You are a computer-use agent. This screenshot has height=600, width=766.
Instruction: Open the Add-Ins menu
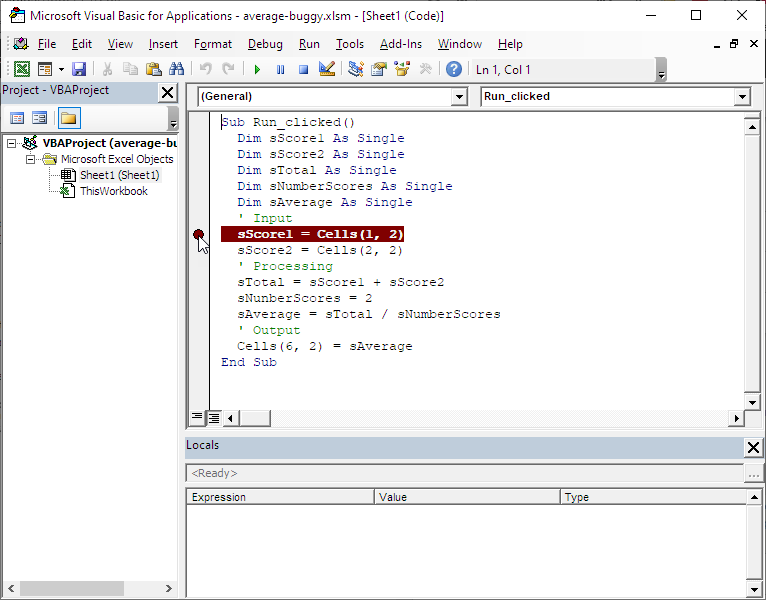click(401, 44)
